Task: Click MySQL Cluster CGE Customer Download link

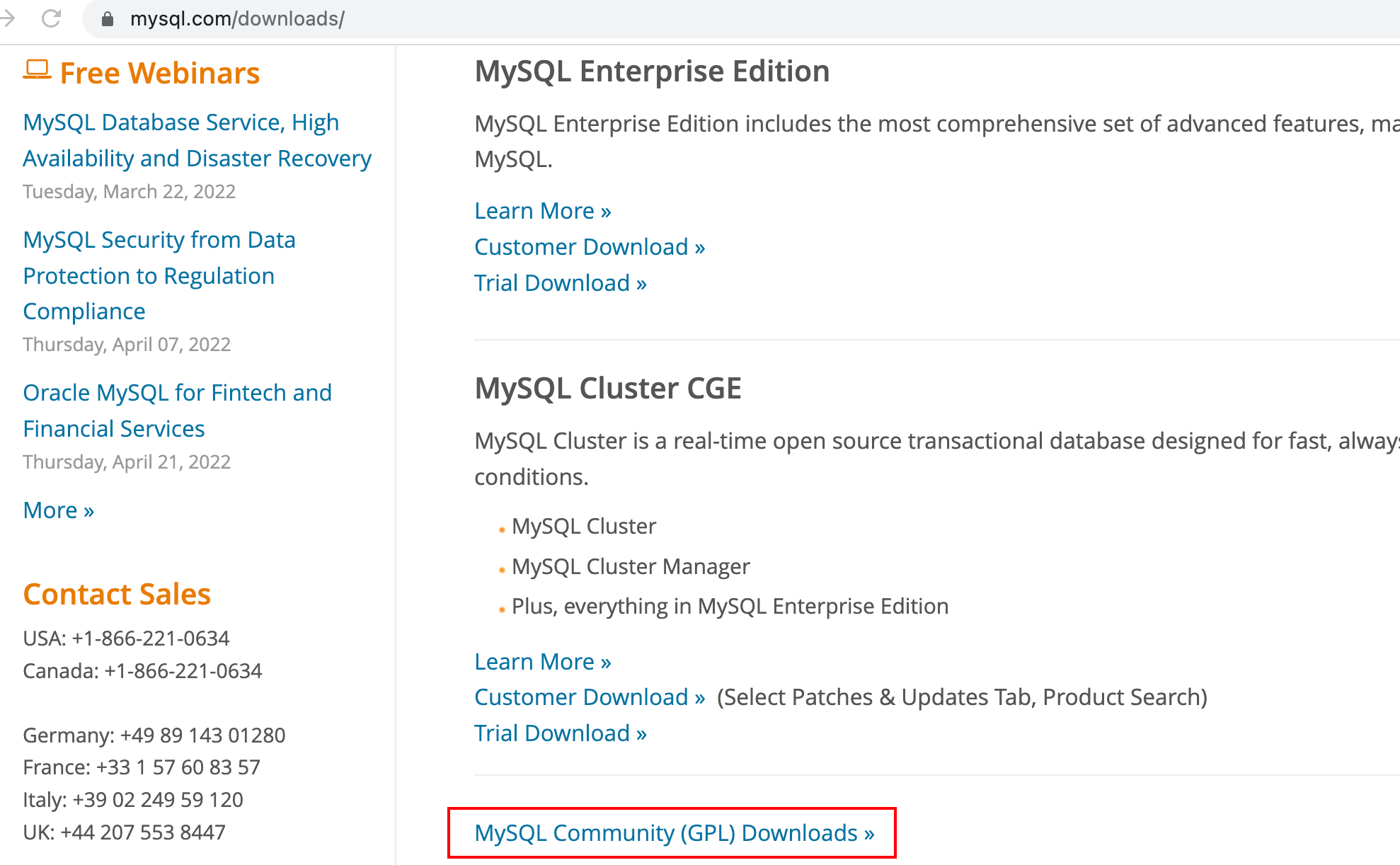Action: (589, 697)
